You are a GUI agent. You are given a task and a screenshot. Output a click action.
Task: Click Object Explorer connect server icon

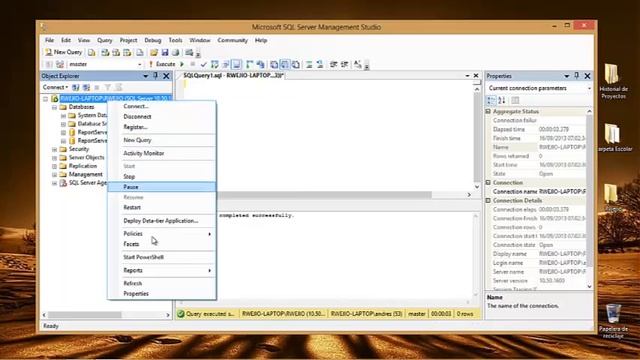[76, 87]
